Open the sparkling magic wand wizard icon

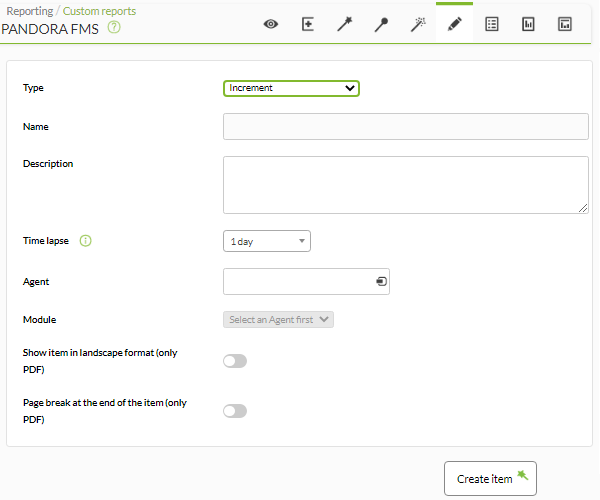tap(418, 24)
